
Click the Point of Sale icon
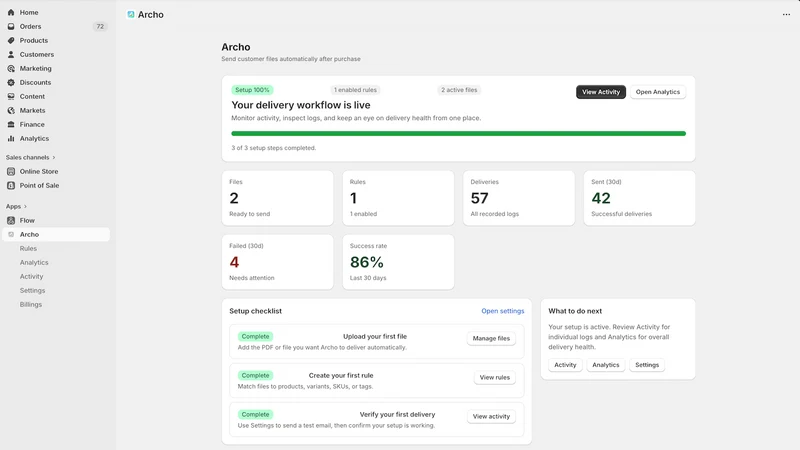[x=11, y=185]
